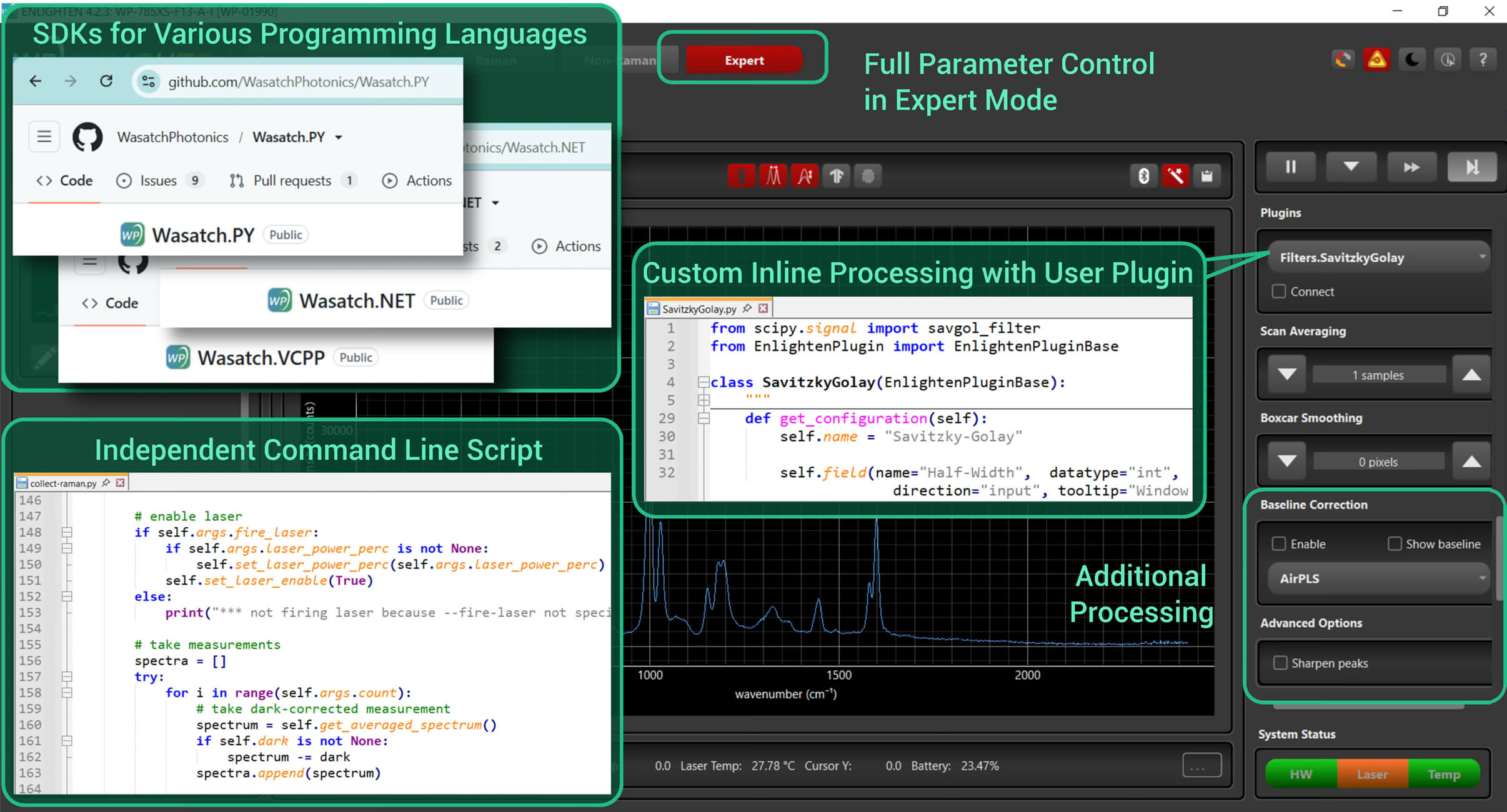Open the Pull requests tab
This screenshot has height=812, width=1507.
[x=293, y=181]
